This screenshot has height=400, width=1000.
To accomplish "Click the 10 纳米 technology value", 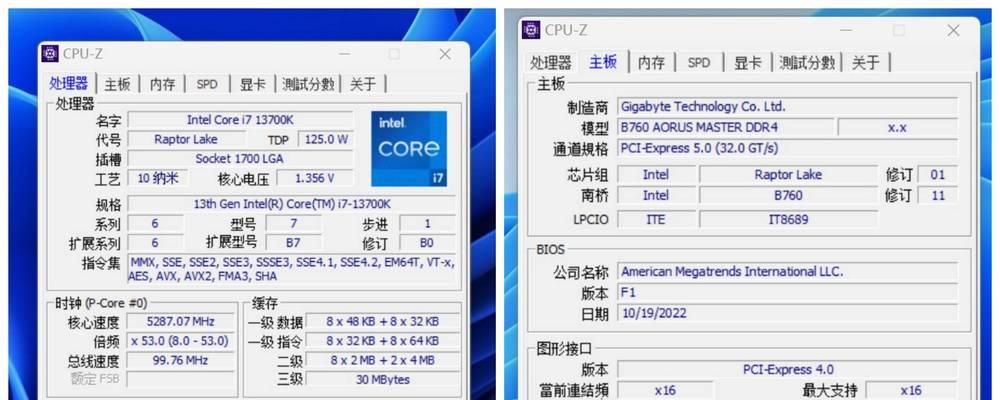I will [x=158, y=178].
